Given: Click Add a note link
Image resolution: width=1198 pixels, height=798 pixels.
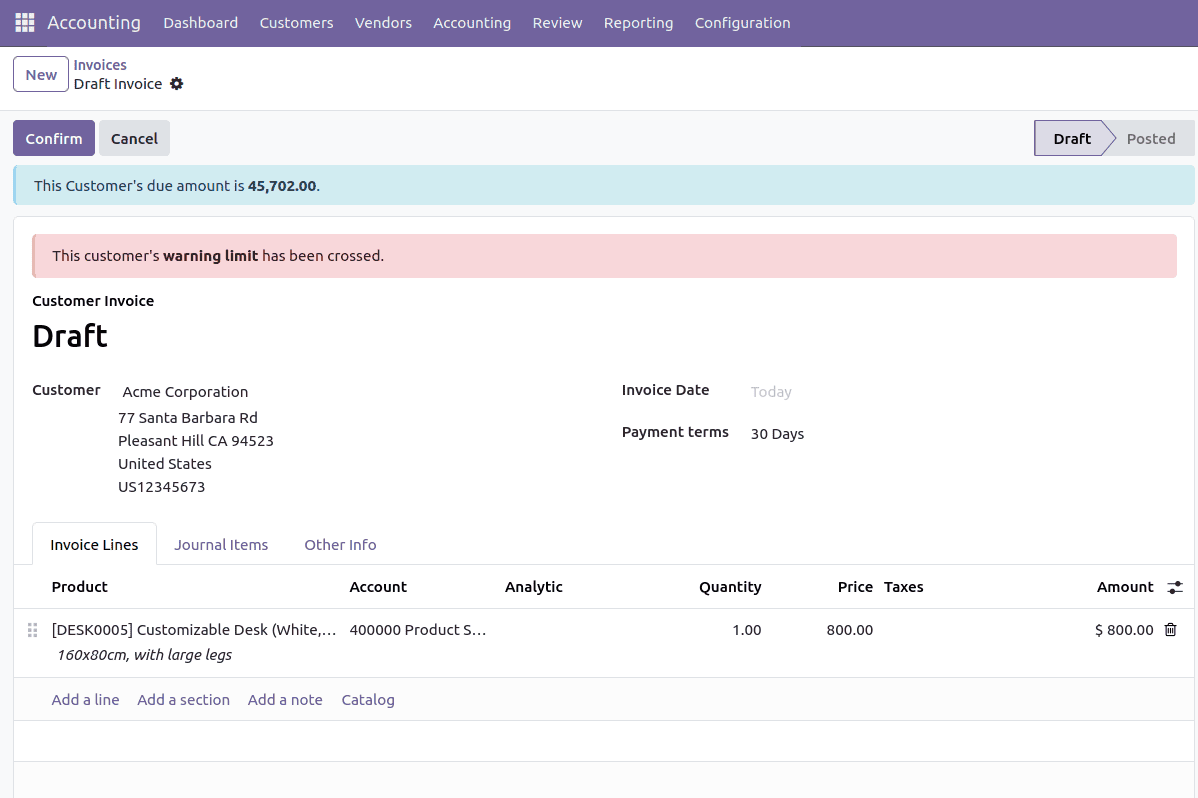Looking at the screenshot, I should pyautogui.click(x=285, y=699).
